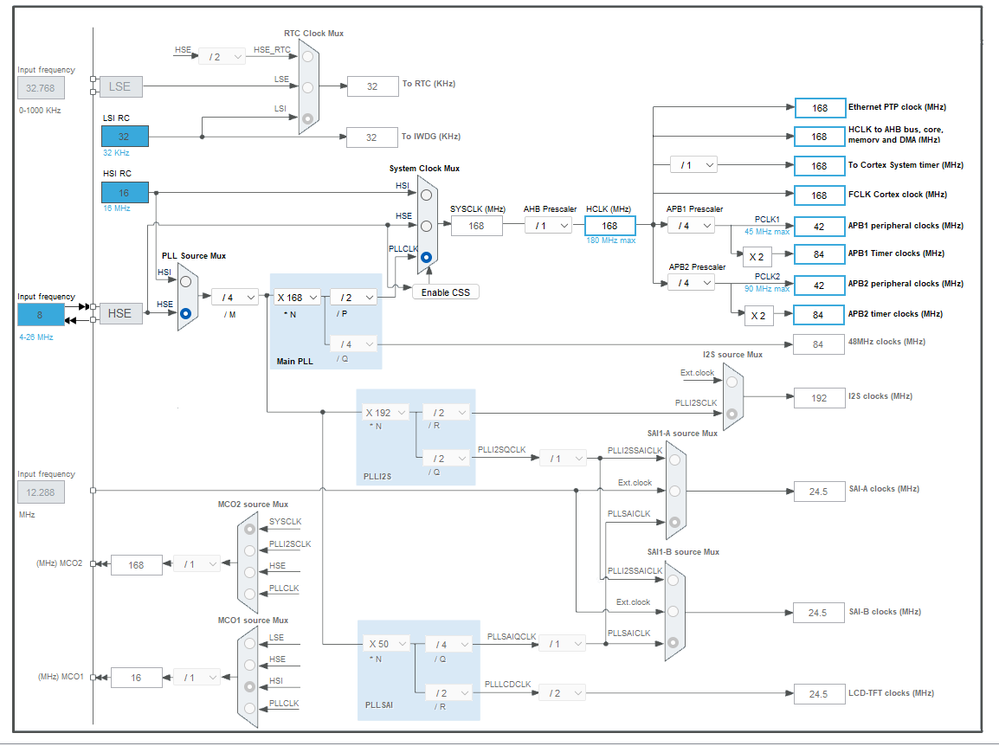The width and height of the screenshot is (999, 745).
Task: Click the LSE oscillator block
Action: pos(121,87)
